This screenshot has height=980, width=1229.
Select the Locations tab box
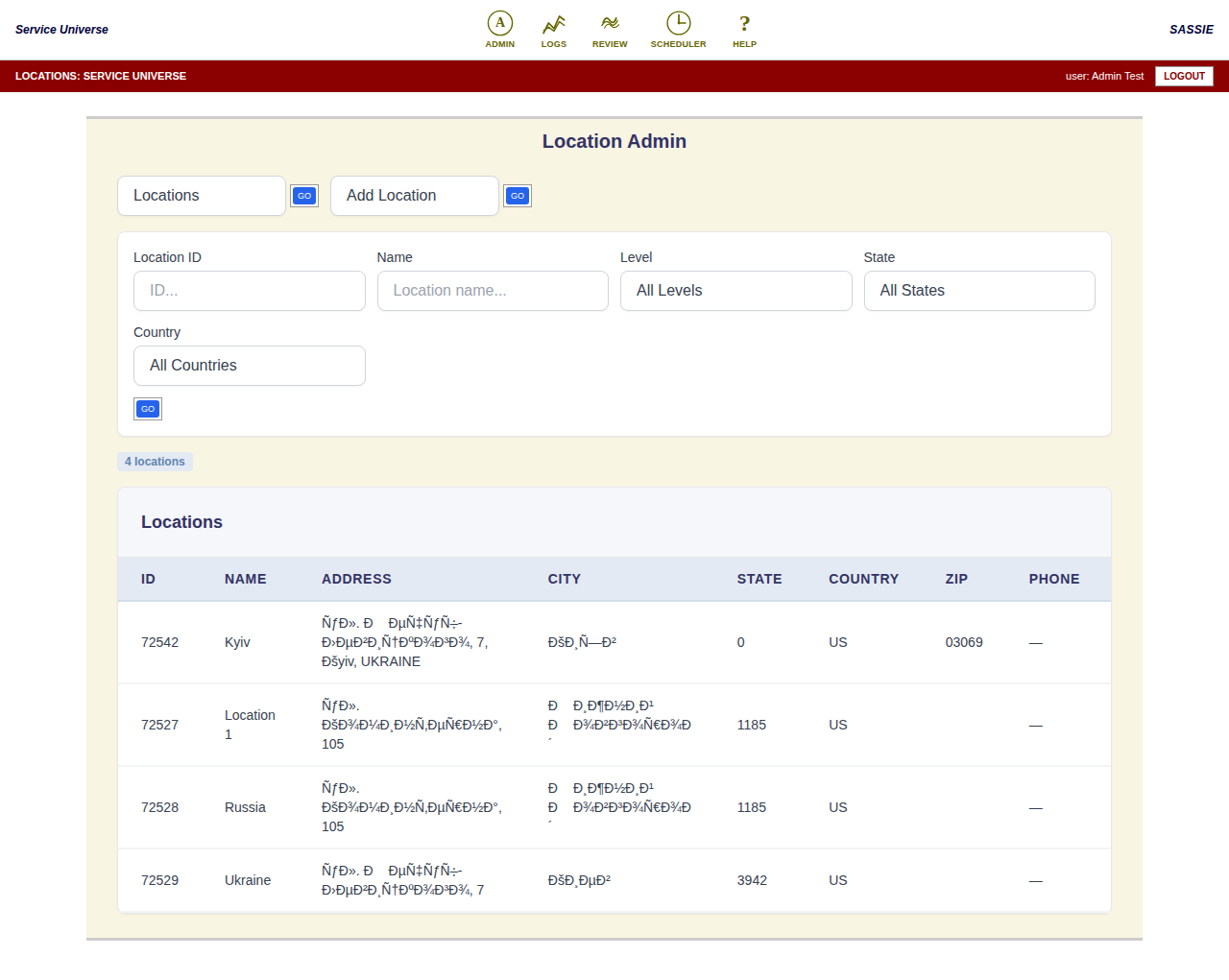(x=202, y=196)
